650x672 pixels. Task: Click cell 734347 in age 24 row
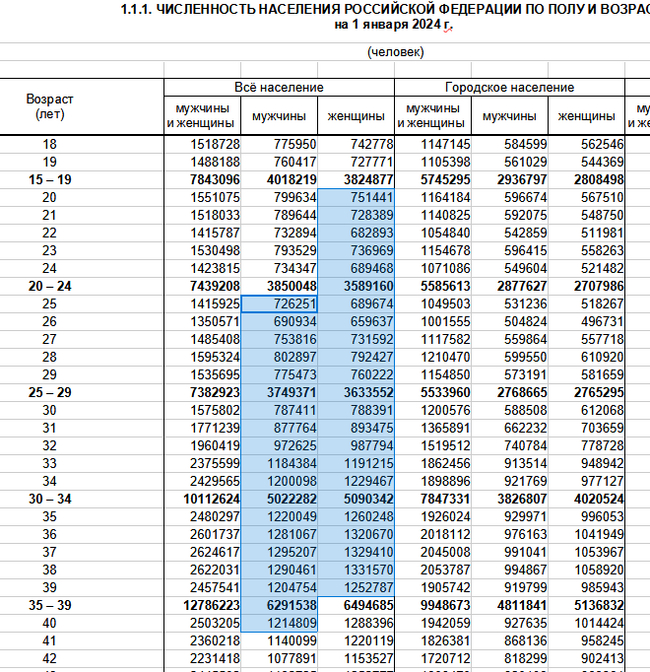tap(279, 268)
